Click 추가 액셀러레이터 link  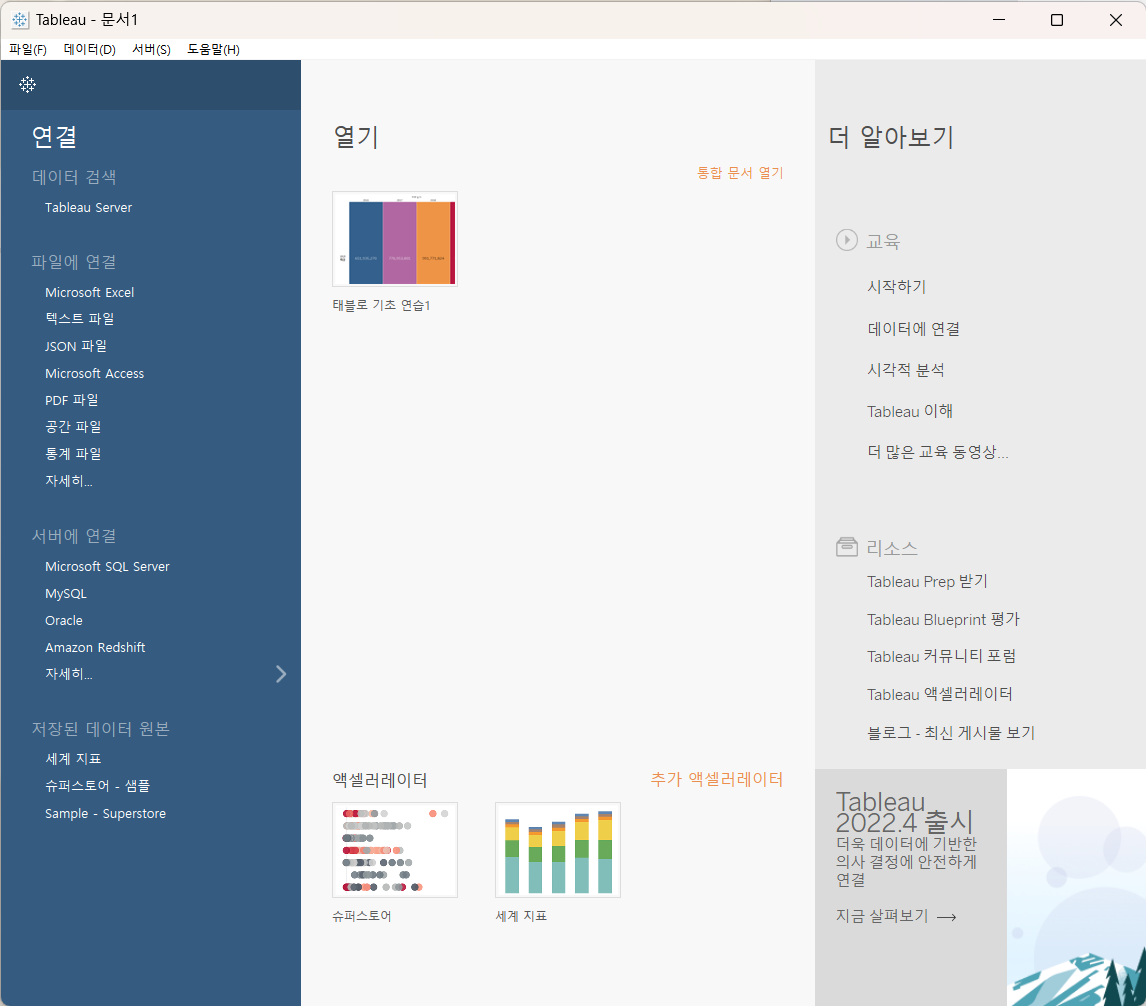[x=716, y=779]
